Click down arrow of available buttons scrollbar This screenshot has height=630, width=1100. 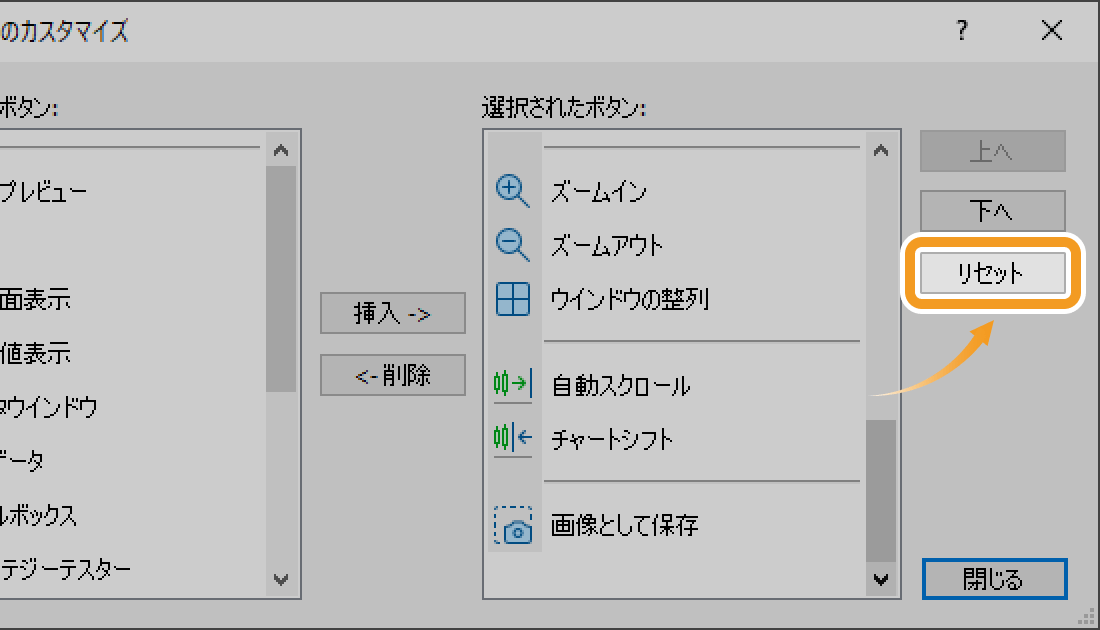tap(281, 579)
